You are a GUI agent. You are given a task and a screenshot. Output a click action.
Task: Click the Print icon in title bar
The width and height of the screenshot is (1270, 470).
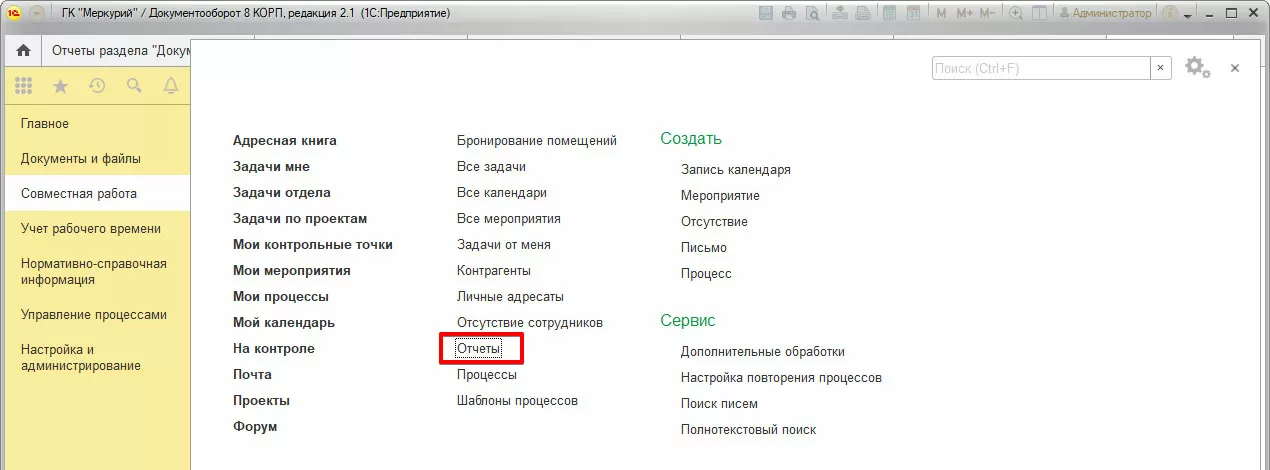tap(789, 13)
